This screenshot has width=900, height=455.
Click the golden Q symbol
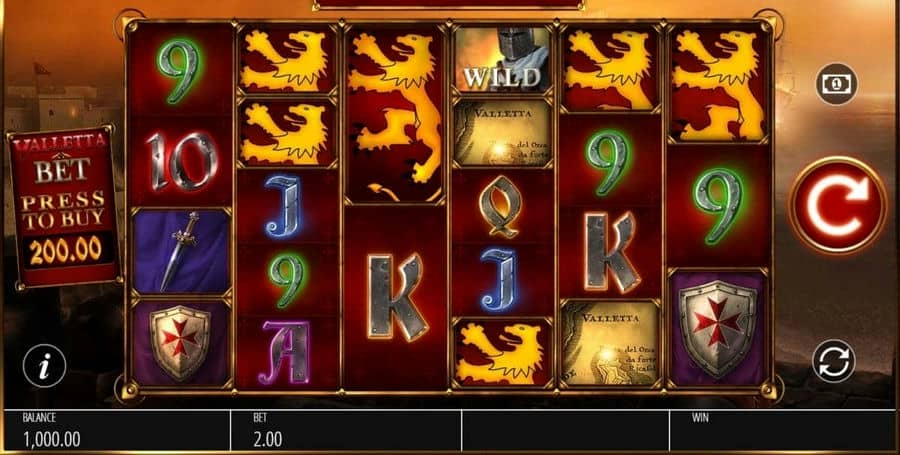503,206
